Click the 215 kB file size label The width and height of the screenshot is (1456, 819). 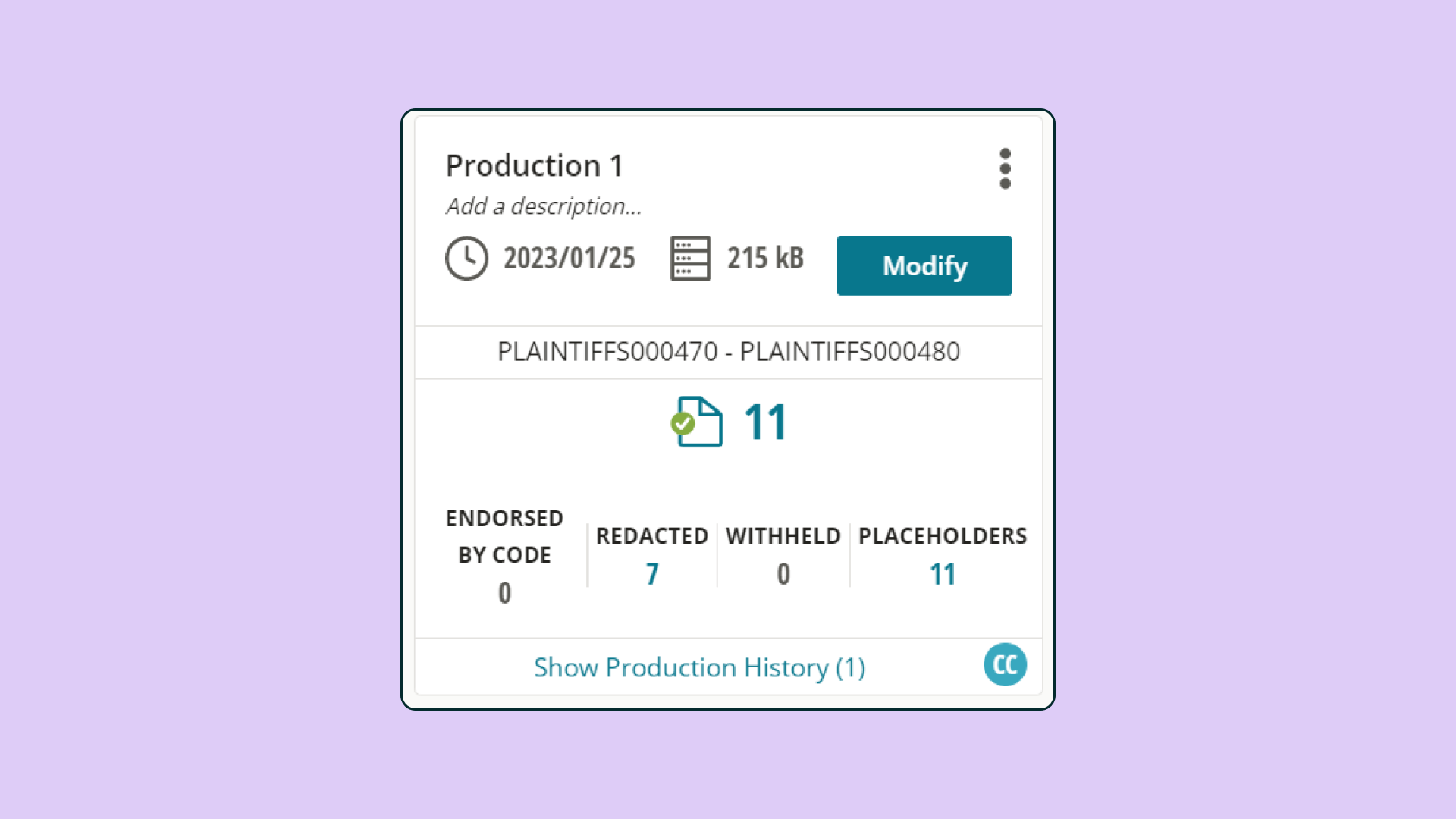(x=765, y=259)
